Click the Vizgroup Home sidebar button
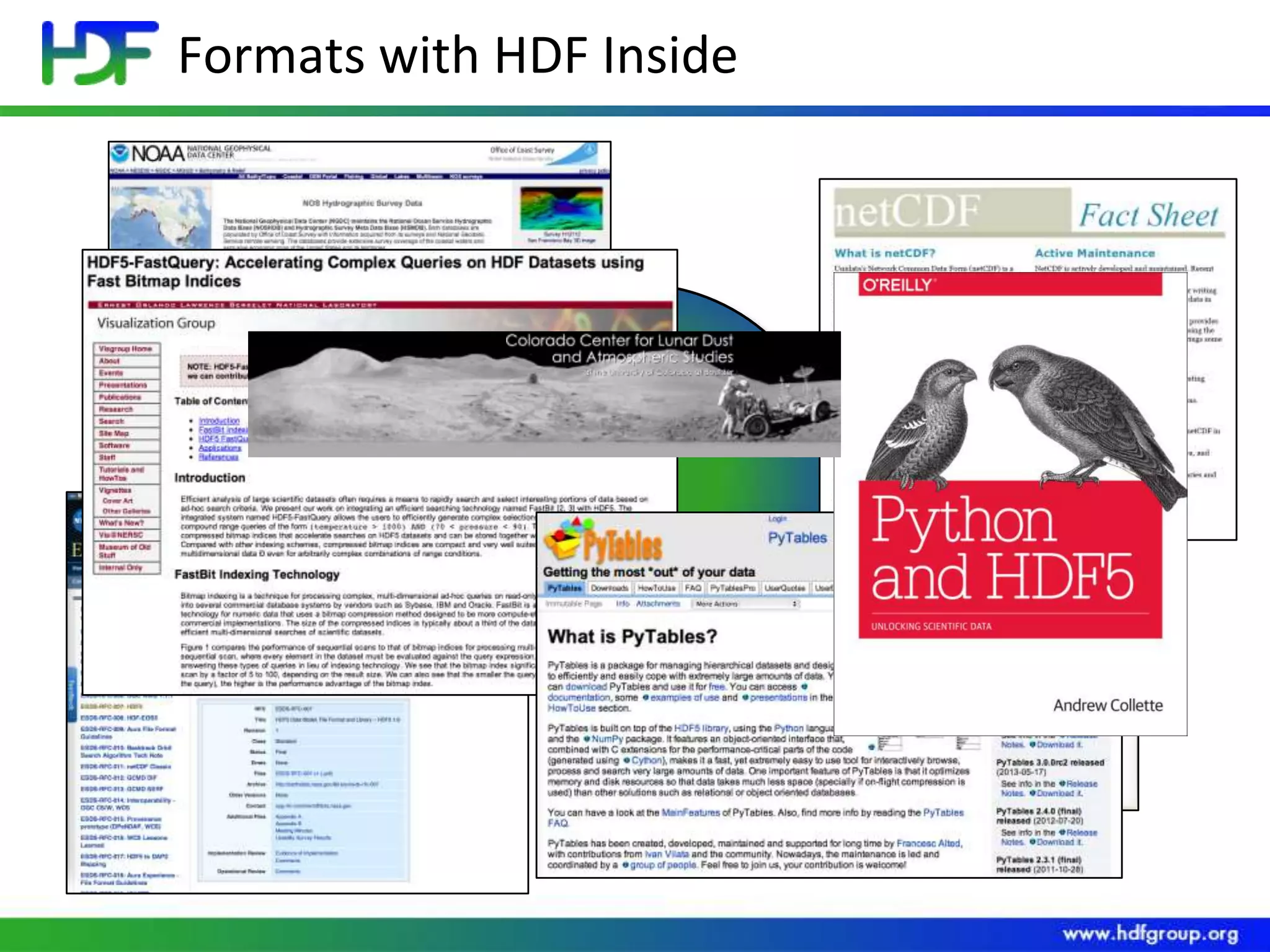Screen dimensions: 1270x952 click(x=127, y=349)
